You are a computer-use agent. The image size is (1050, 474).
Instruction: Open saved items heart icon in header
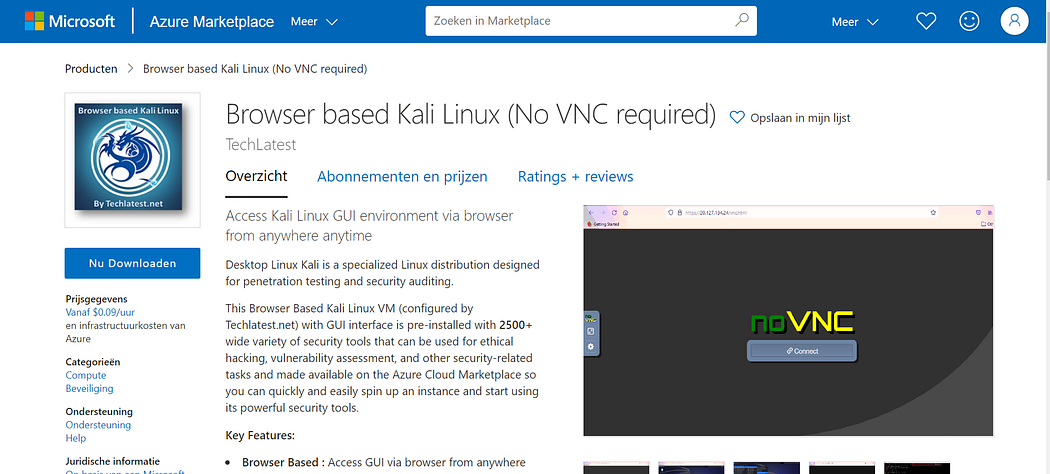click(x=925, y=21)
